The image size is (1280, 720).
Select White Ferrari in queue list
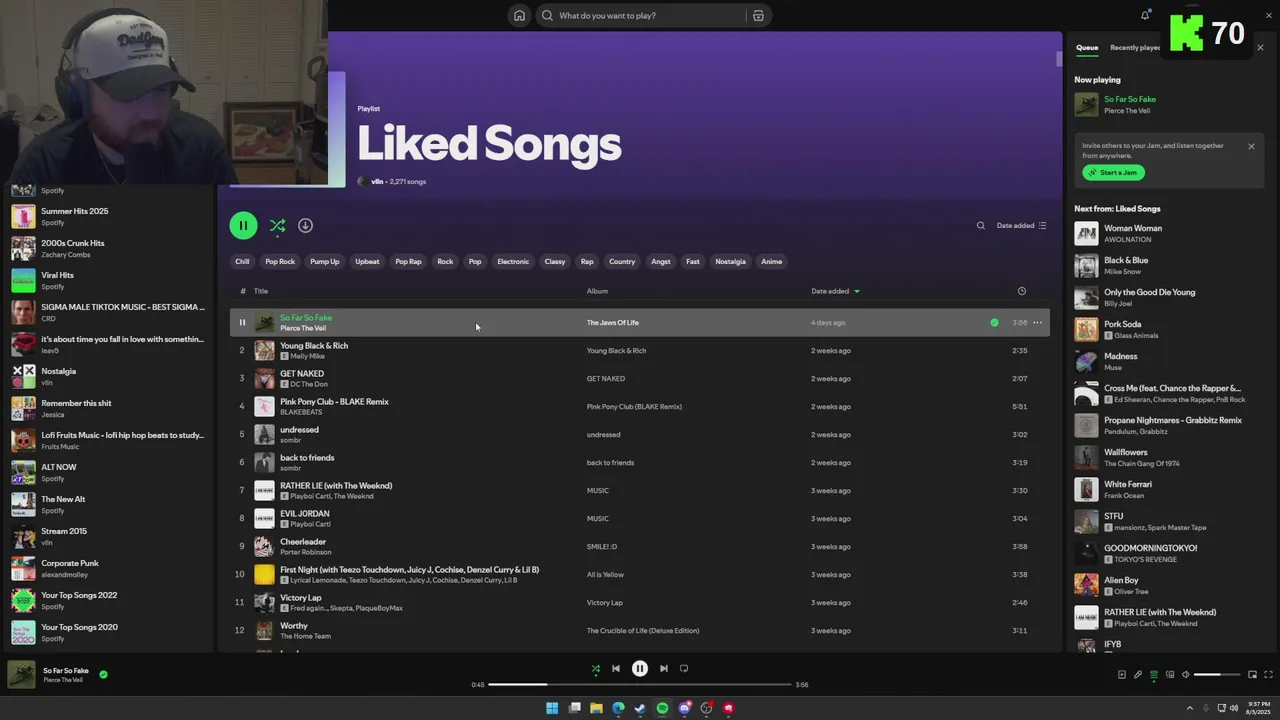(1164, 489)
